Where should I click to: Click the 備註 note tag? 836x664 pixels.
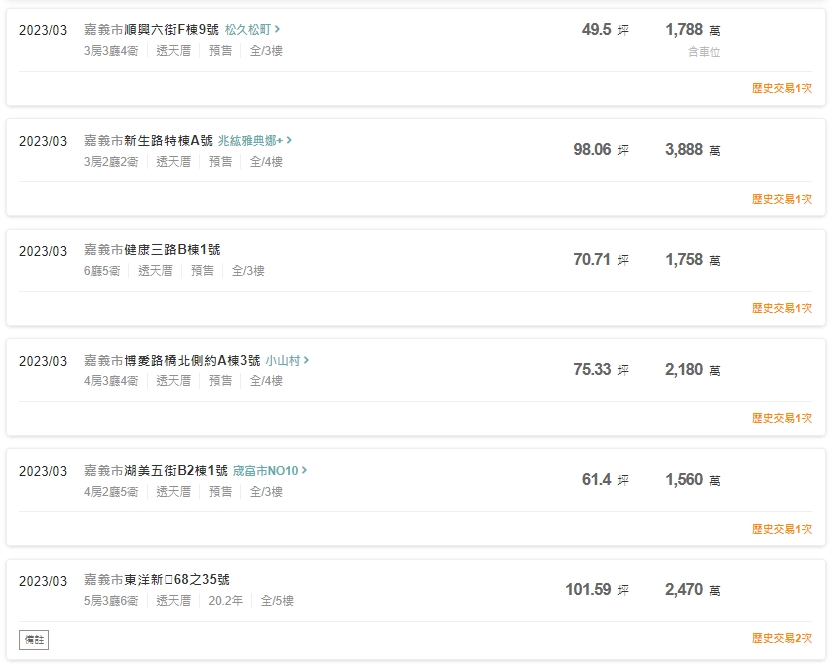(33, 639)
